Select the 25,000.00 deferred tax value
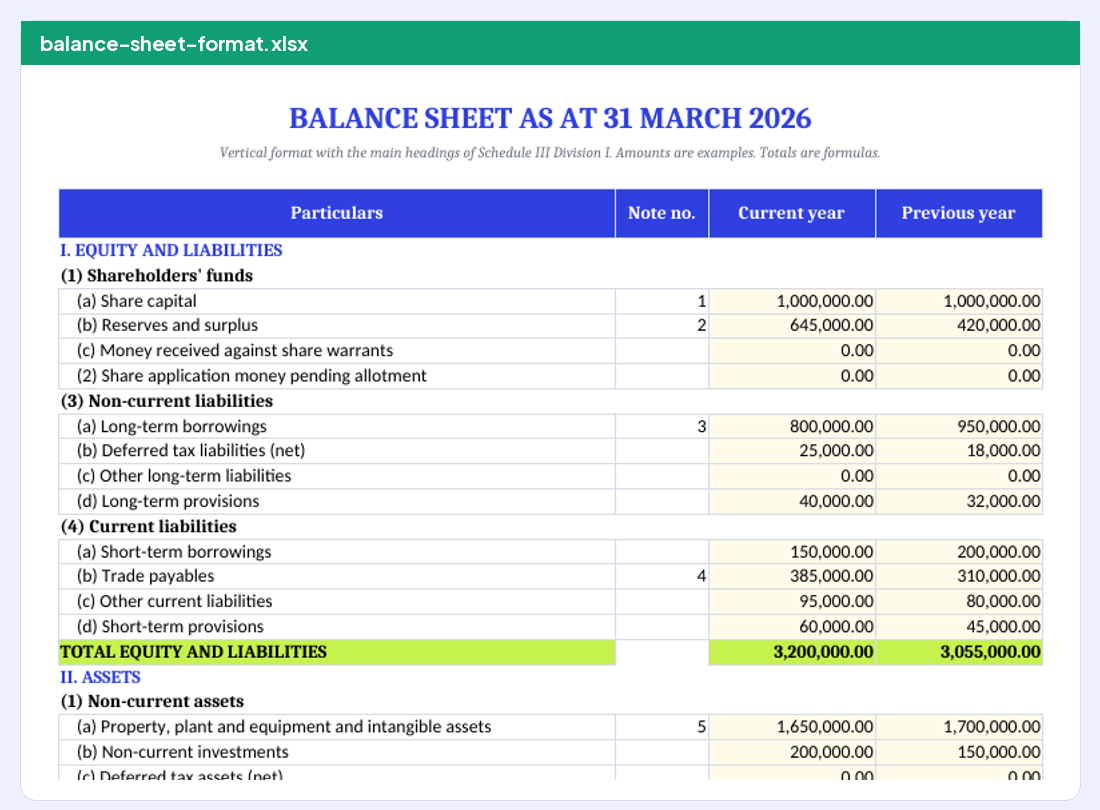 791,451
